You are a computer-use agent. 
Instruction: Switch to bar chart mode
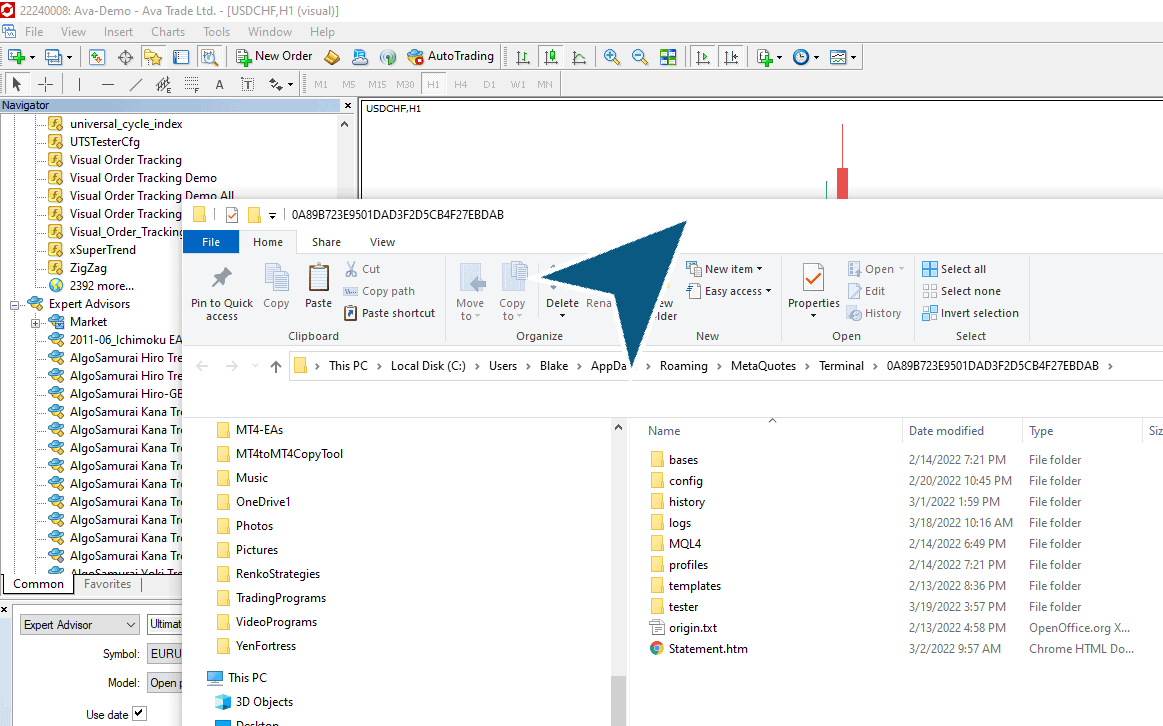[523, 57]
